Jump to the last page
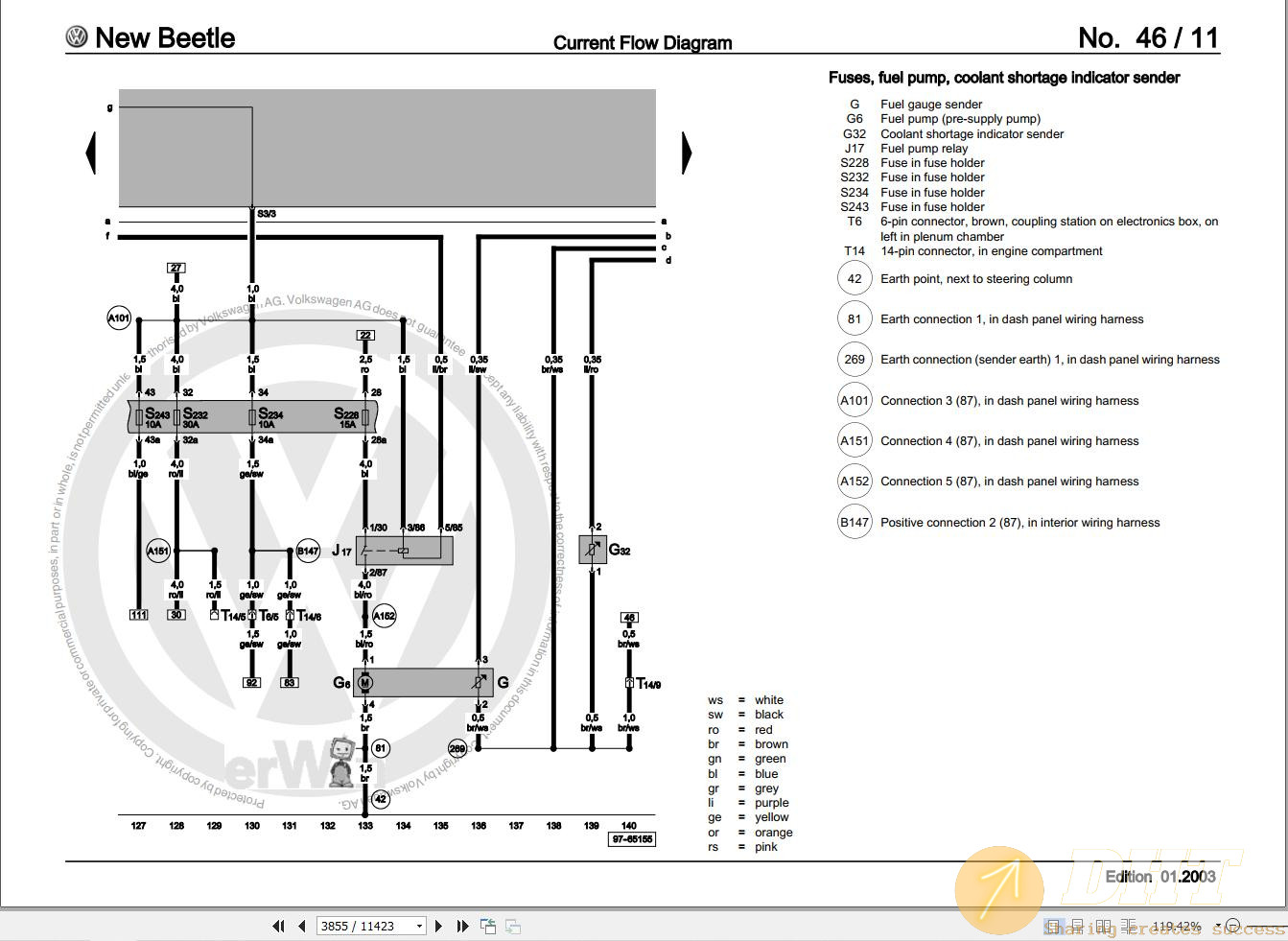This screenshot has width=1288, height=941. [462, 926]
